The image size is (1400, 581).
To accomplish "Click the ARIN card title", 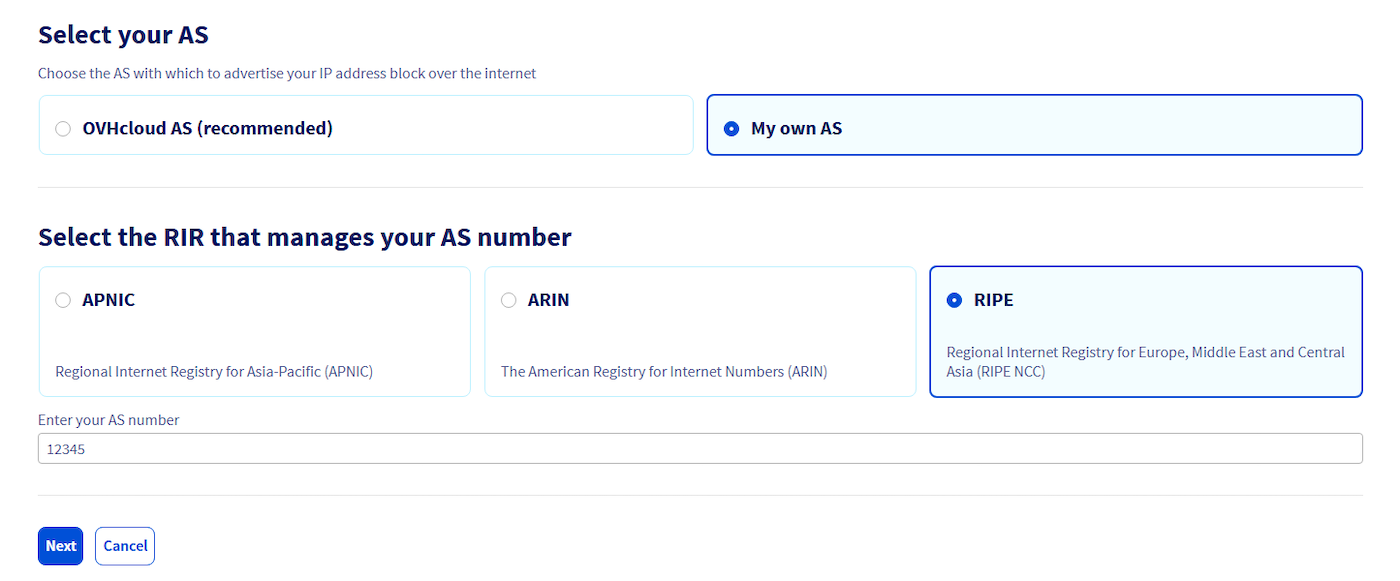I will (548, 300).
